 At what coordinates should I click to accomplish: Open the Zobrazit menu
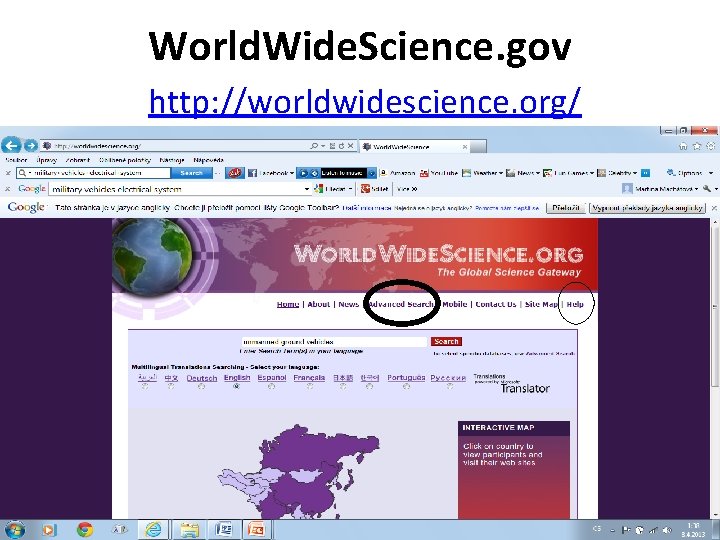point(78,160)
